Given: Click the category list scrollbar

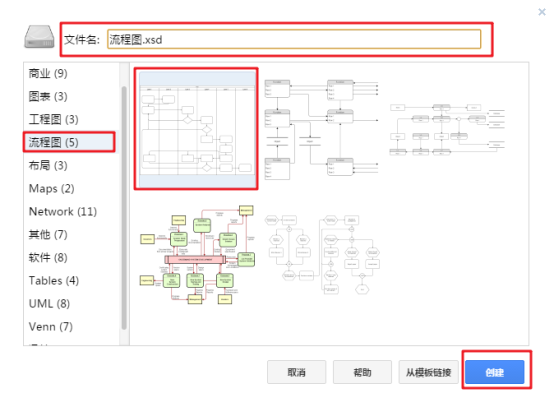Looking at the screenshot, I should [x=124, y=207].
